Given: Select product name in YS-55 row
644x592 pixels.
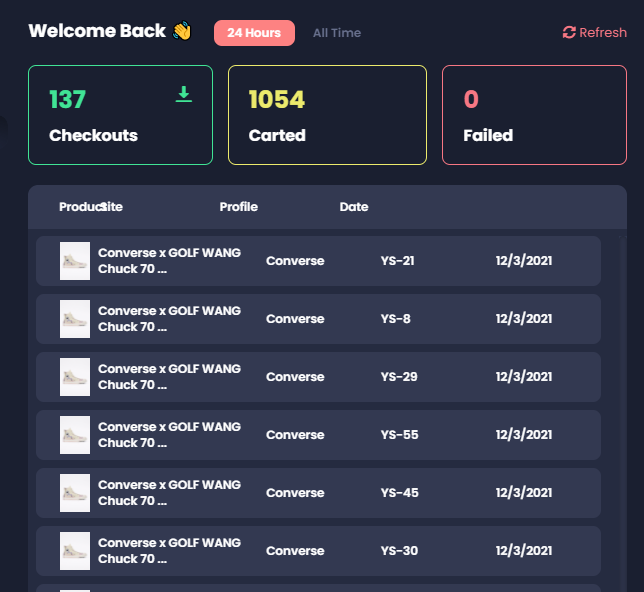Looking at the screenshot, I should point(169,435).
